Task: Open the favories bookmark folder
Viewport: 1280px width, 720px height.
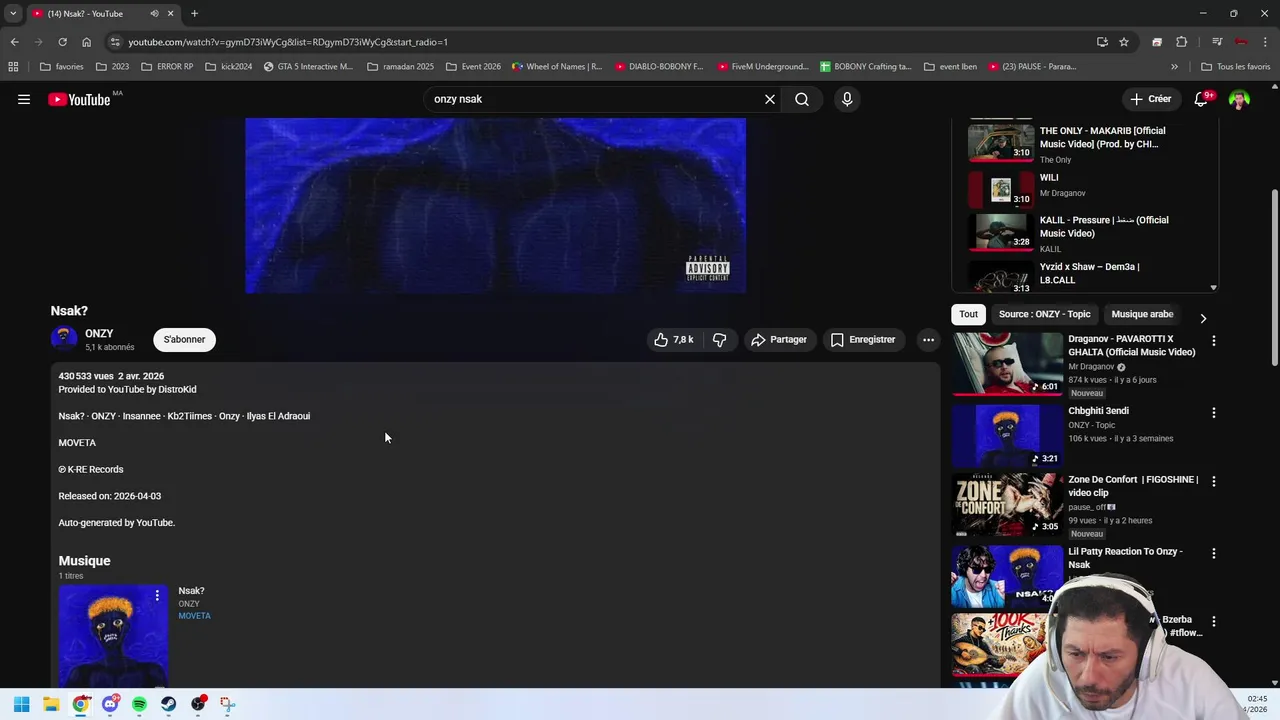Action: tap(62, 67)
